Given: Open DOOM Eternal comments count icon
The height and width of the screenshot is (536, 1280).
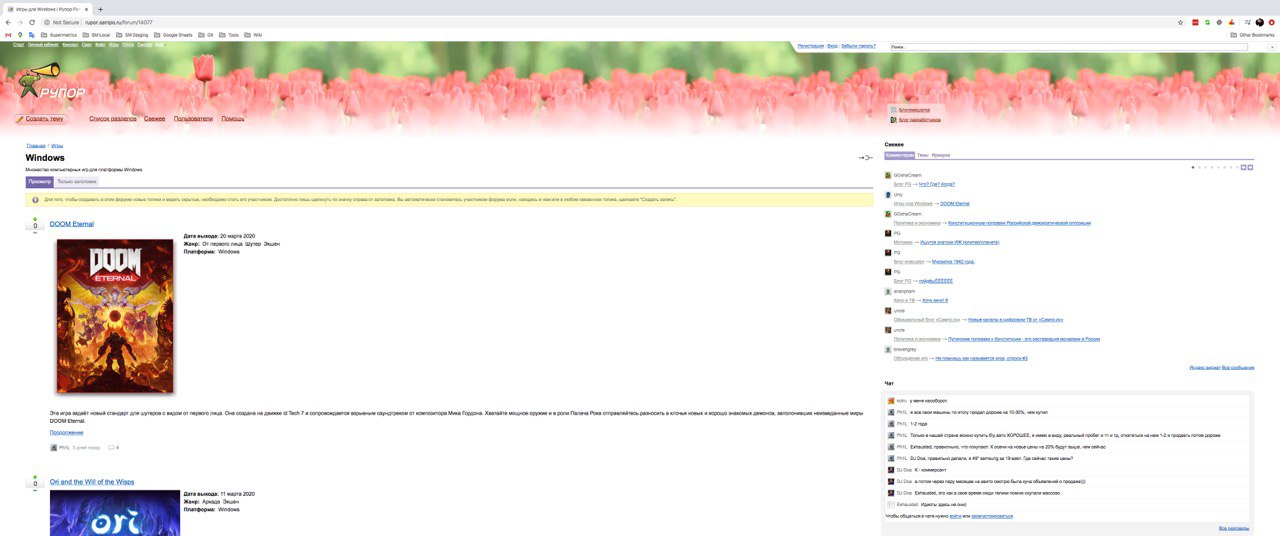Looking at the screenshot, I should tap(113, 447).
